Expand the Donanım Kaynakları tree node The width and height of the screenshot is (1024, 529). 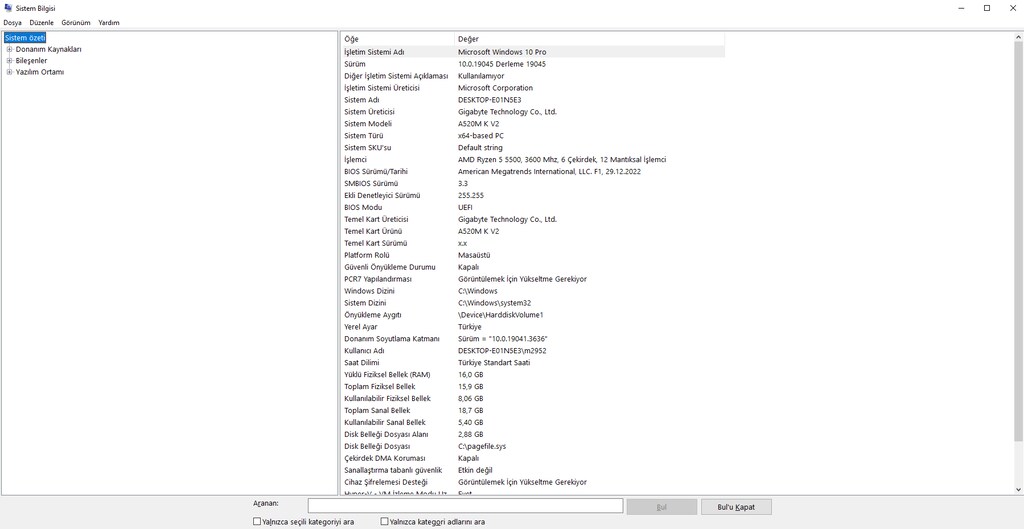point(10,49)
